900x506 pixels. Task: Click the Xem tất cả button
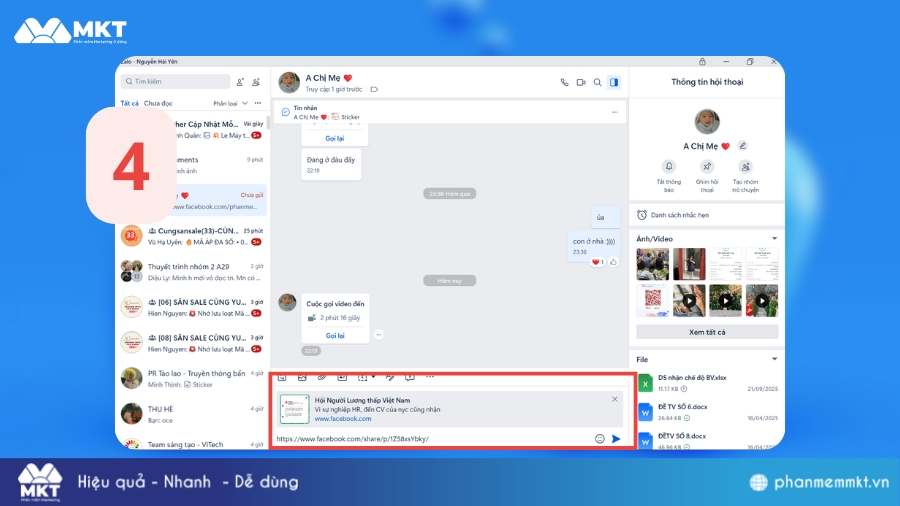(707, 332)
